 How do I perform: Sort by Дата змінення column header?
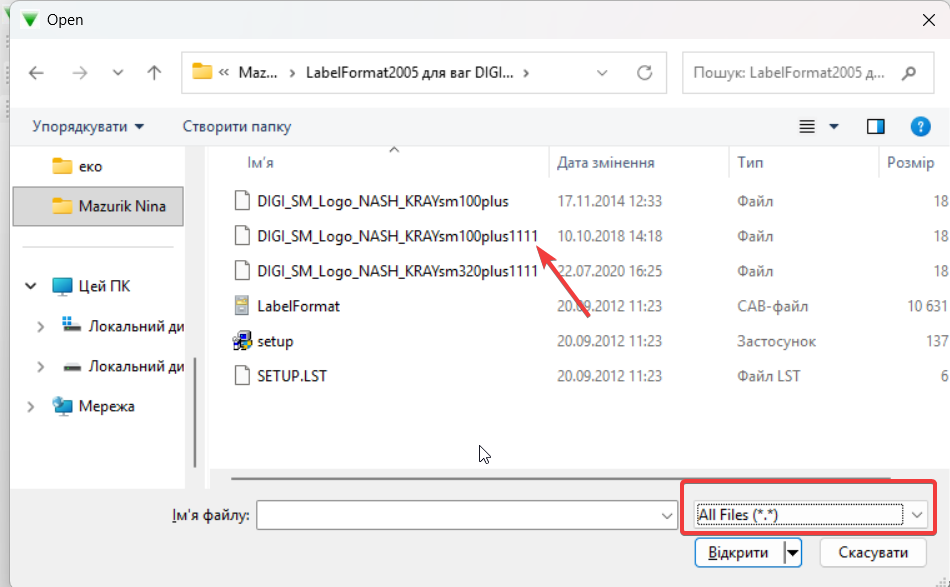(x=606, y=162)
